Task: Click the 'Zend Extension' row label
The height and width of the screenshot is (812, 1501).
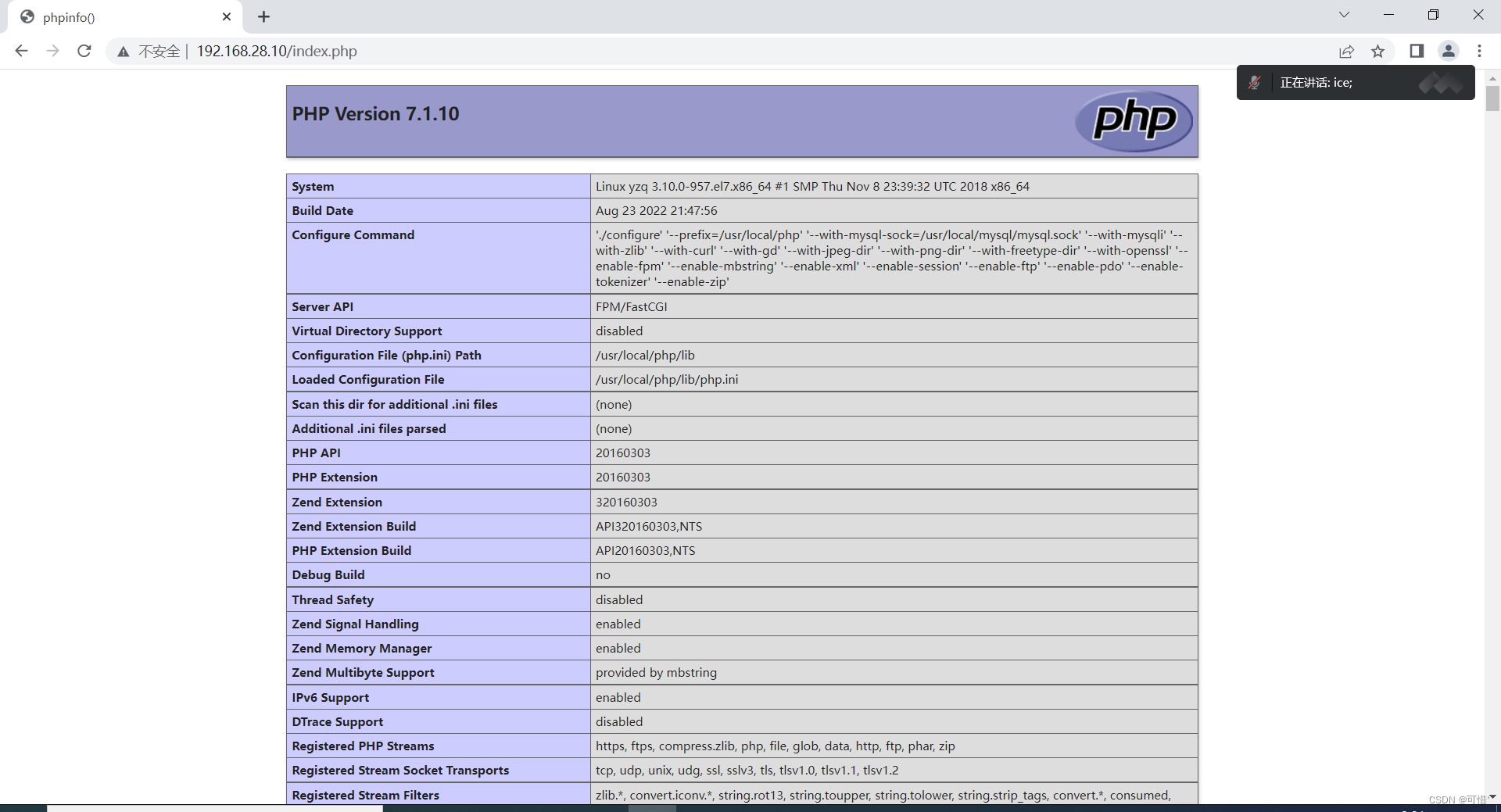Action: (x=336, y=503)
